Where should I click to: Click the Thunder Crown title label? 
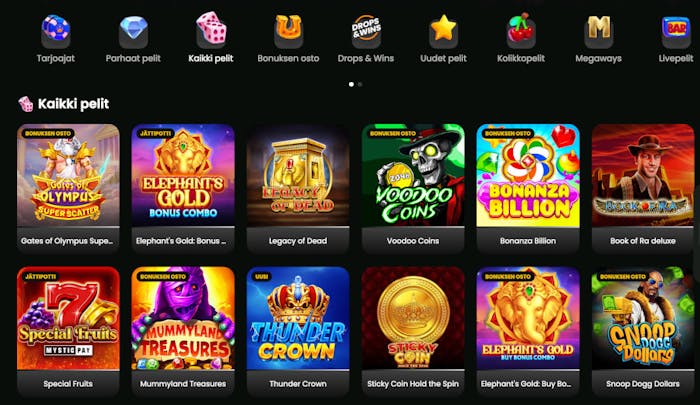tap(298, 384)
